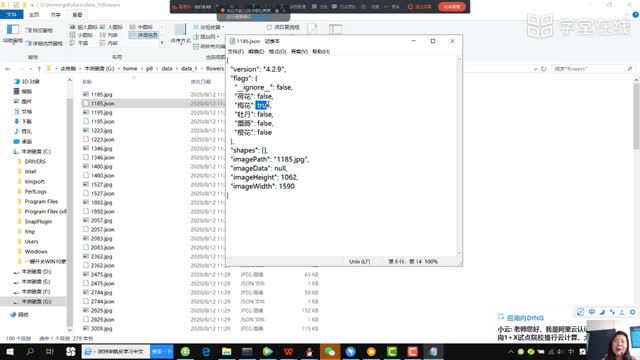Image resolution: width=640 pixels, height=360 pixels.
Task: Select the details view layout option
Action: tap(144, 35)
